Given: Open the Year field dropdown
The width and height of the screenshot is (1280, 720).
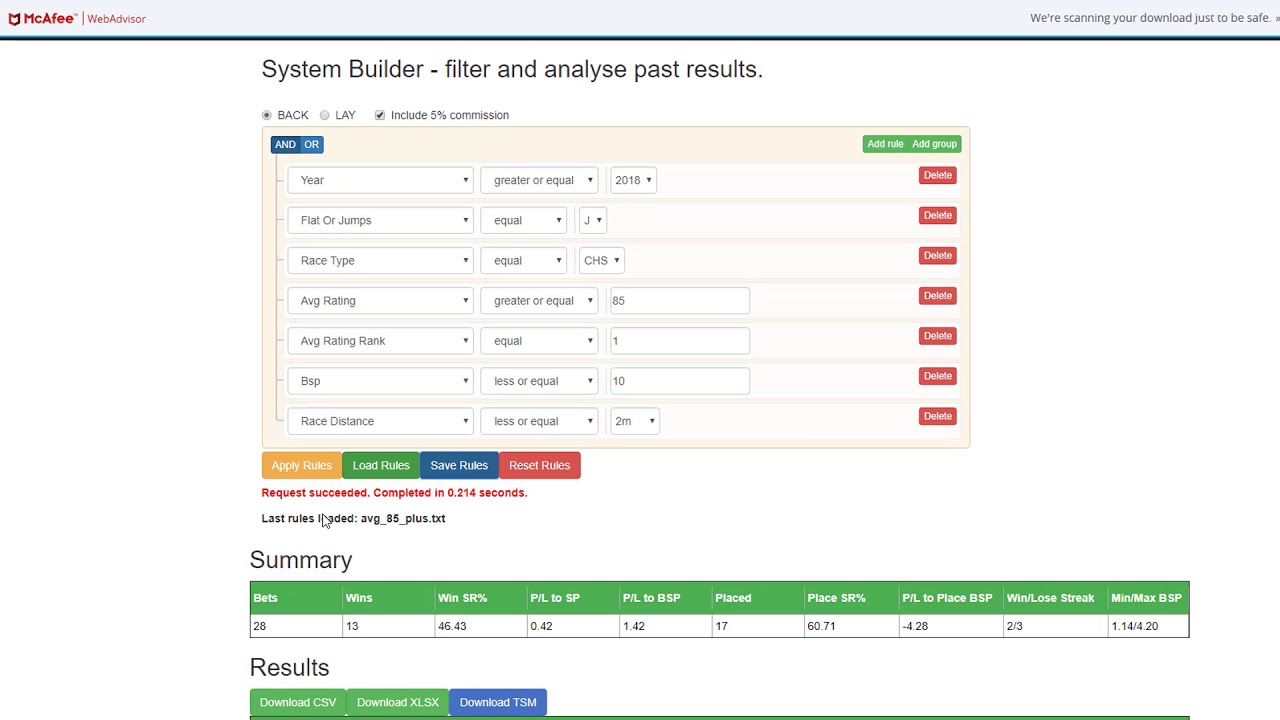Looking at the screenshot, I should coord(380,180).
